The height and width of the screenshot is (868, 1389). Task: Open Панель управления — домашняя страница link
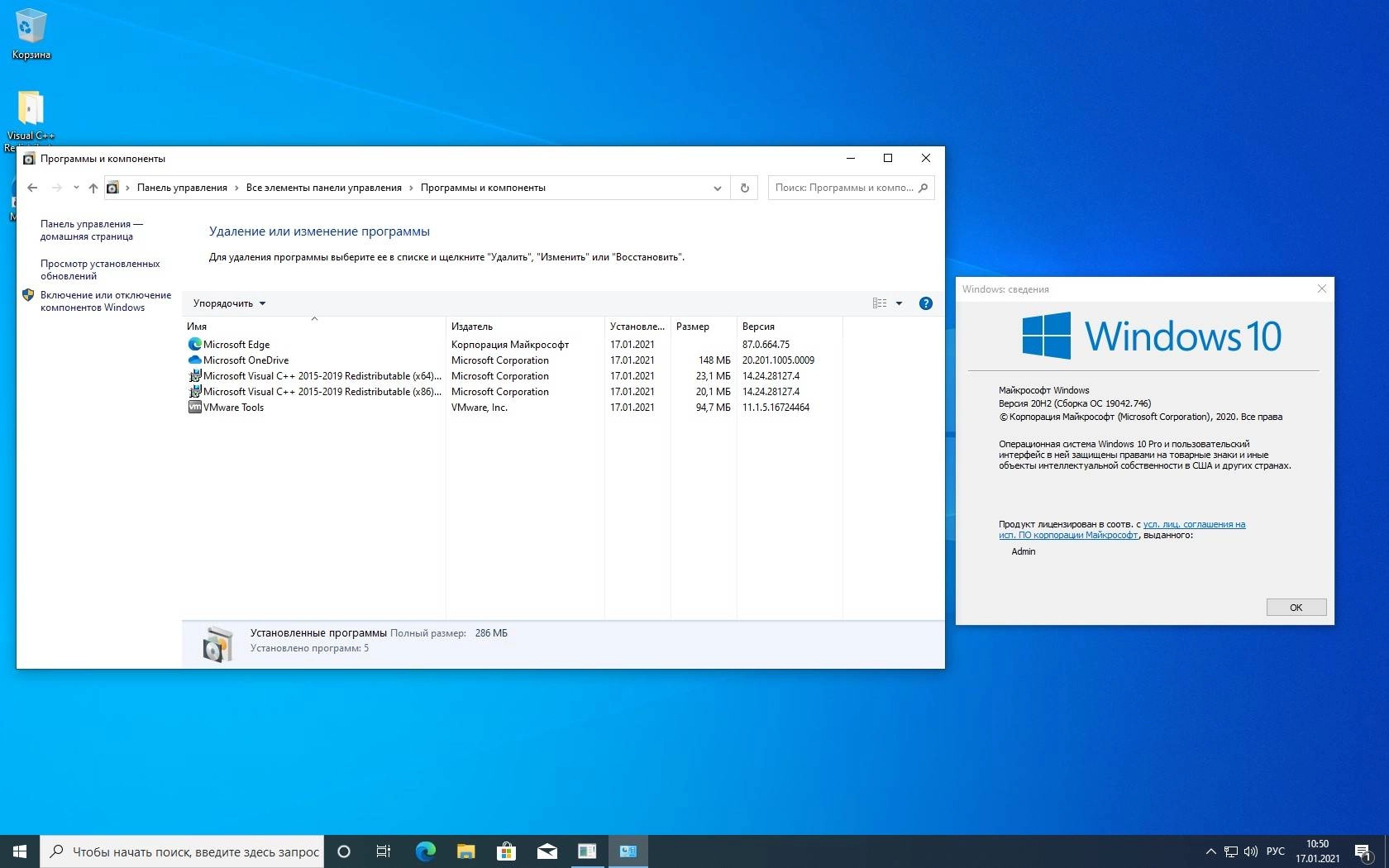92,230
